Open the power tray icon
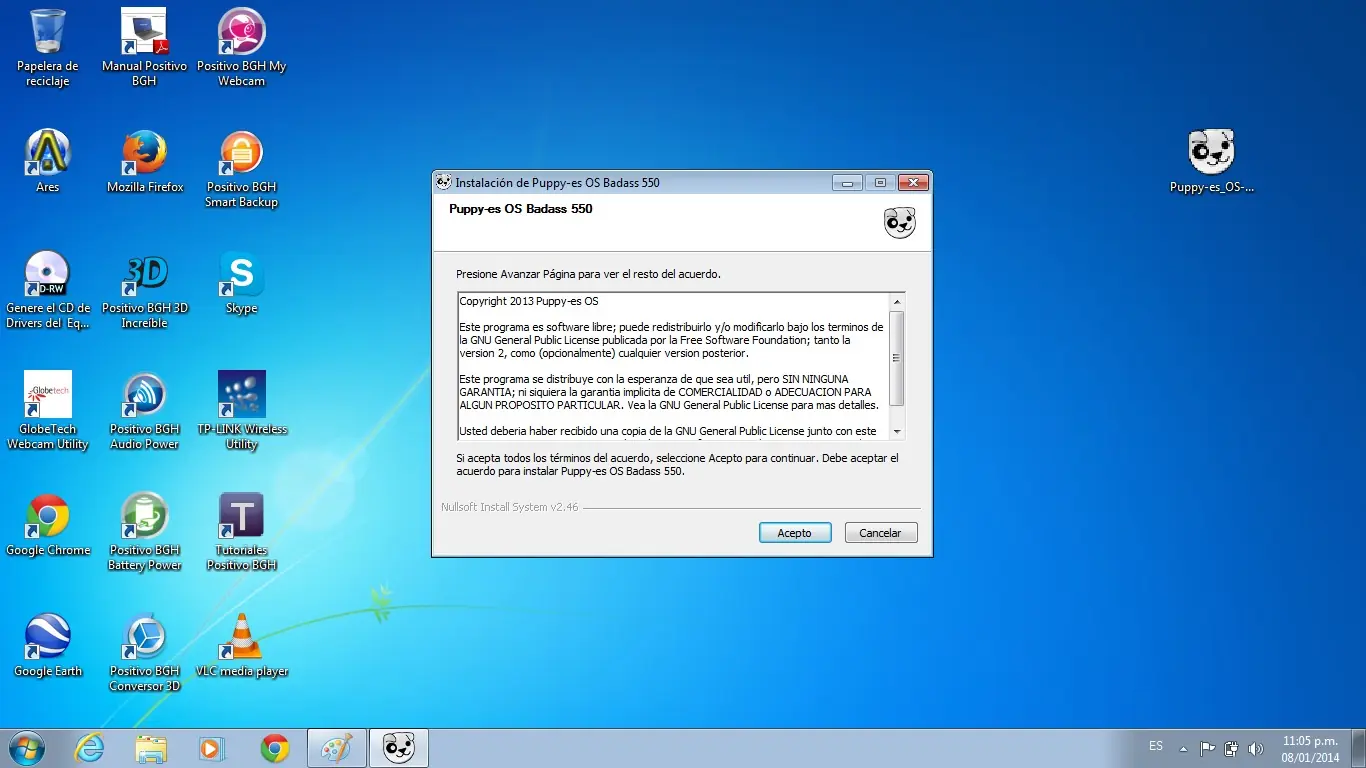Screen dimensions: 1366x768 (x=1232, y=748)
